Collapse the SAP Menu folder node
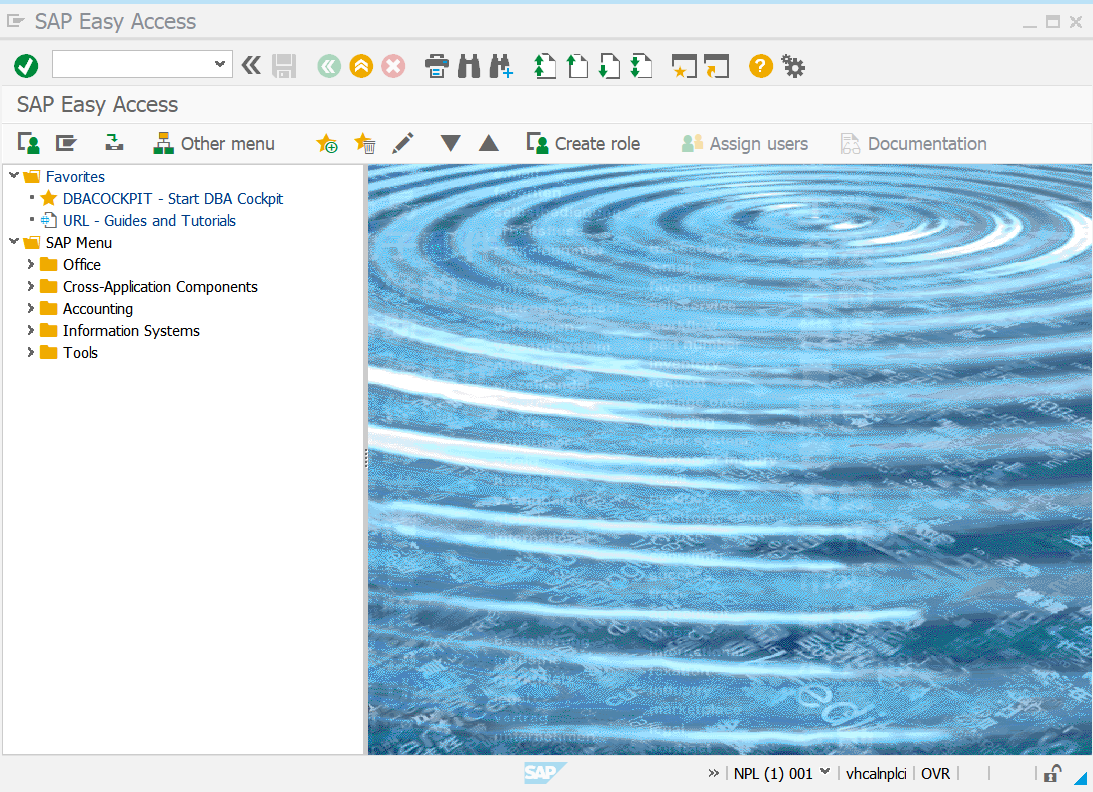Screen dimensions: 1093x792 click(14, 242)
